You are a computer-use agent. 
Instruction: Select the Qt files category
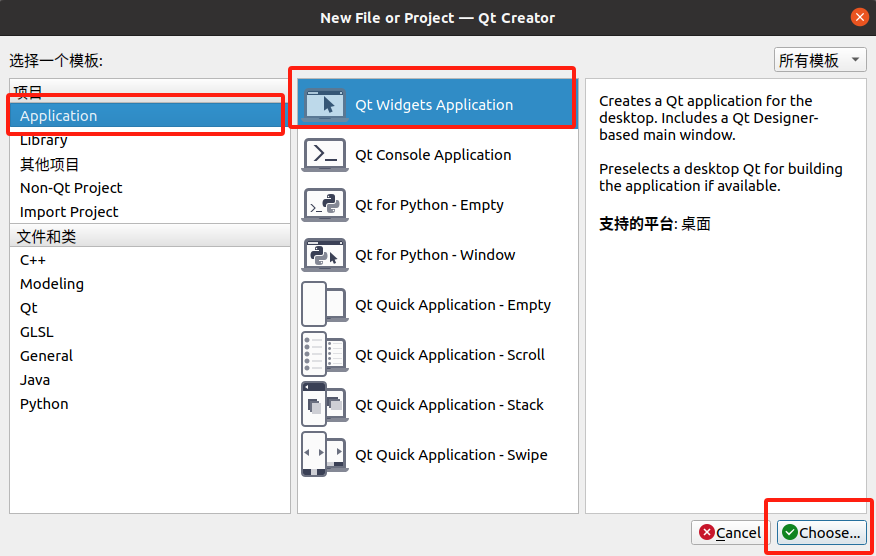pos(150,308)
